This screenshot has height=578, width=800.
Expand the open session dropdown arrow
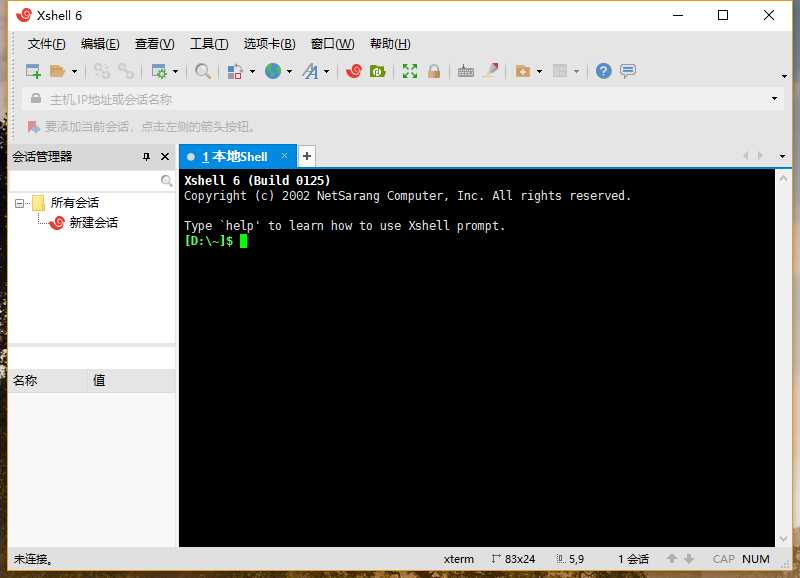(x=74, y=71)
